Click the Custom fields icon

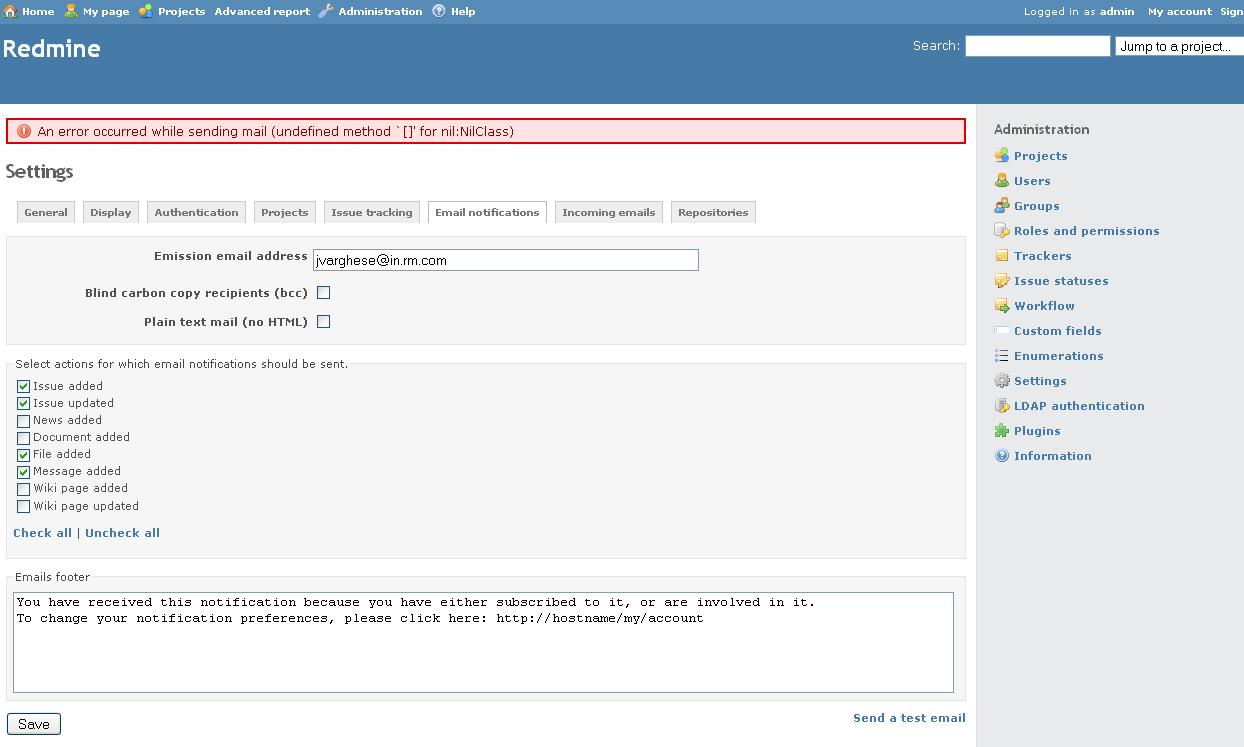coord(1002,330)
